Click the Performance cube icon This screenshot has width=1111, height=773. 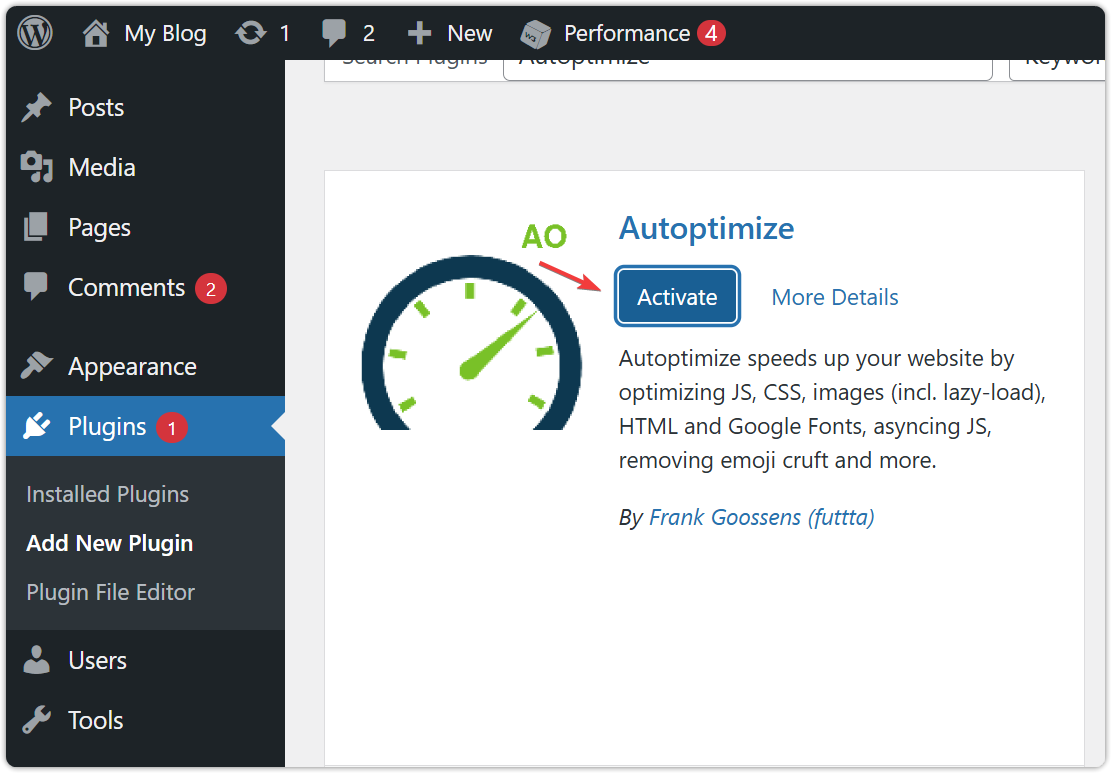[x=536, y=33]
